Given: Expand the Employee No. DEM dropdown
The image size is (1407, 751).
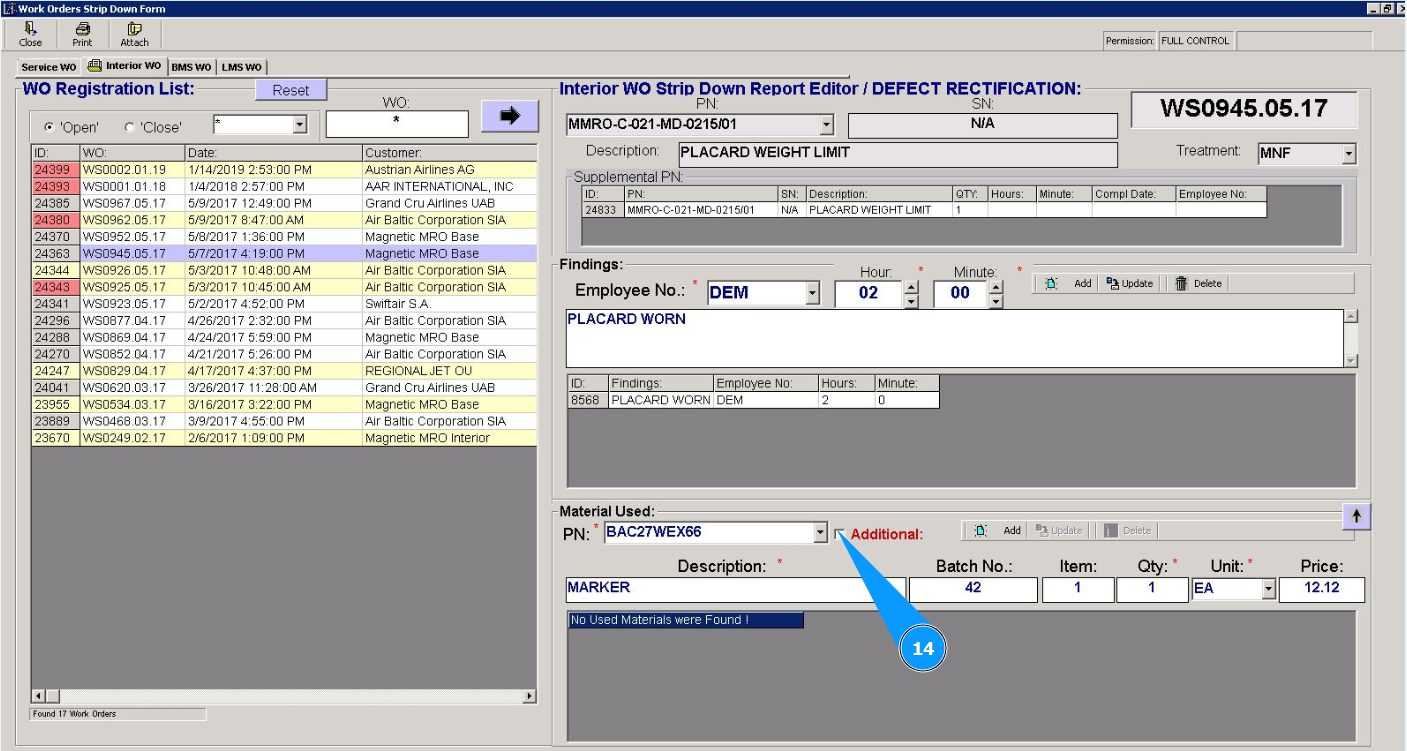Looking at the screenshot, I should click(x=811, y=294).
